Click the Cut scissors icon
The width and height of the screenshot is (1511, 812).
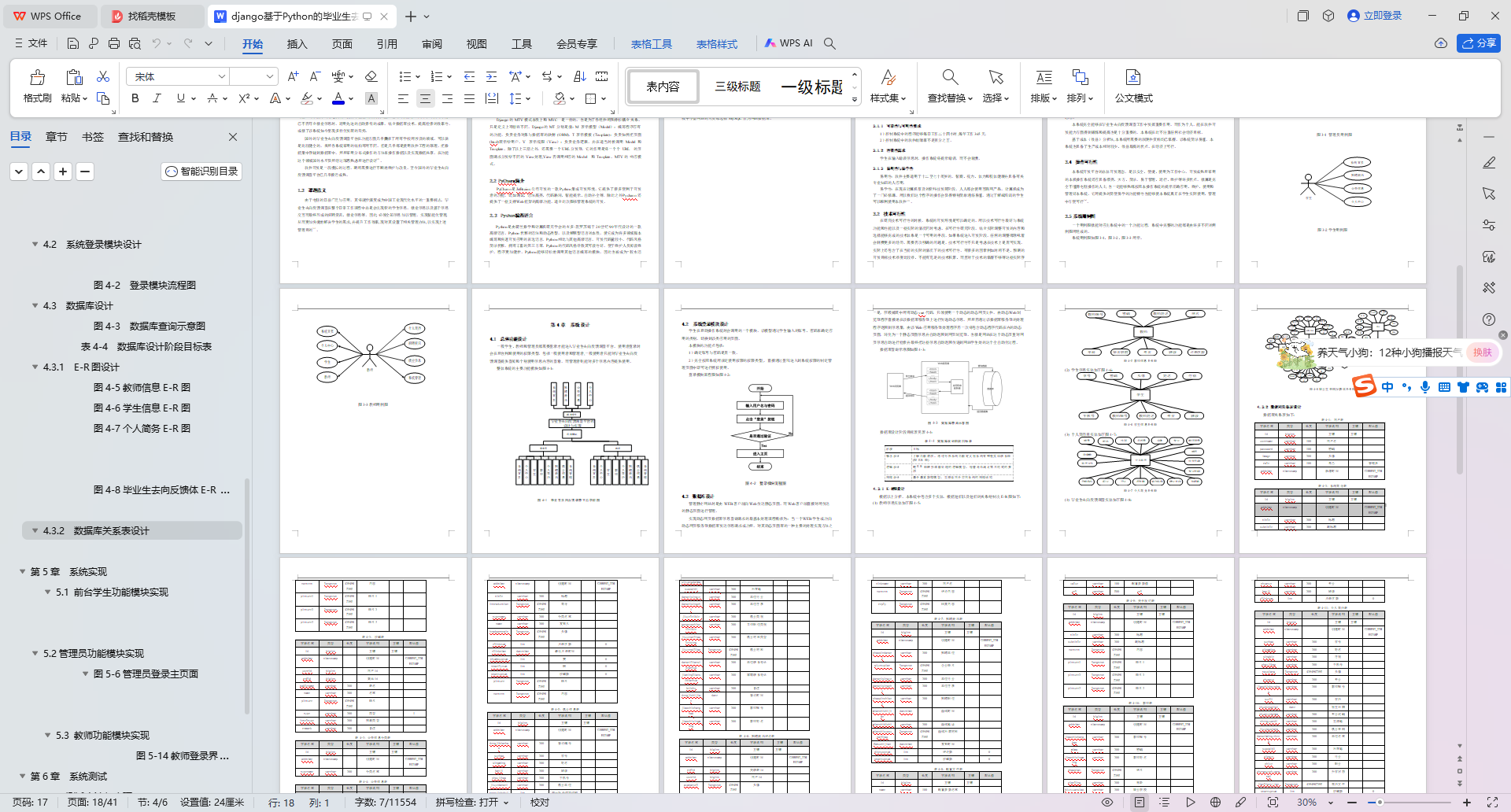click(103, 76)
